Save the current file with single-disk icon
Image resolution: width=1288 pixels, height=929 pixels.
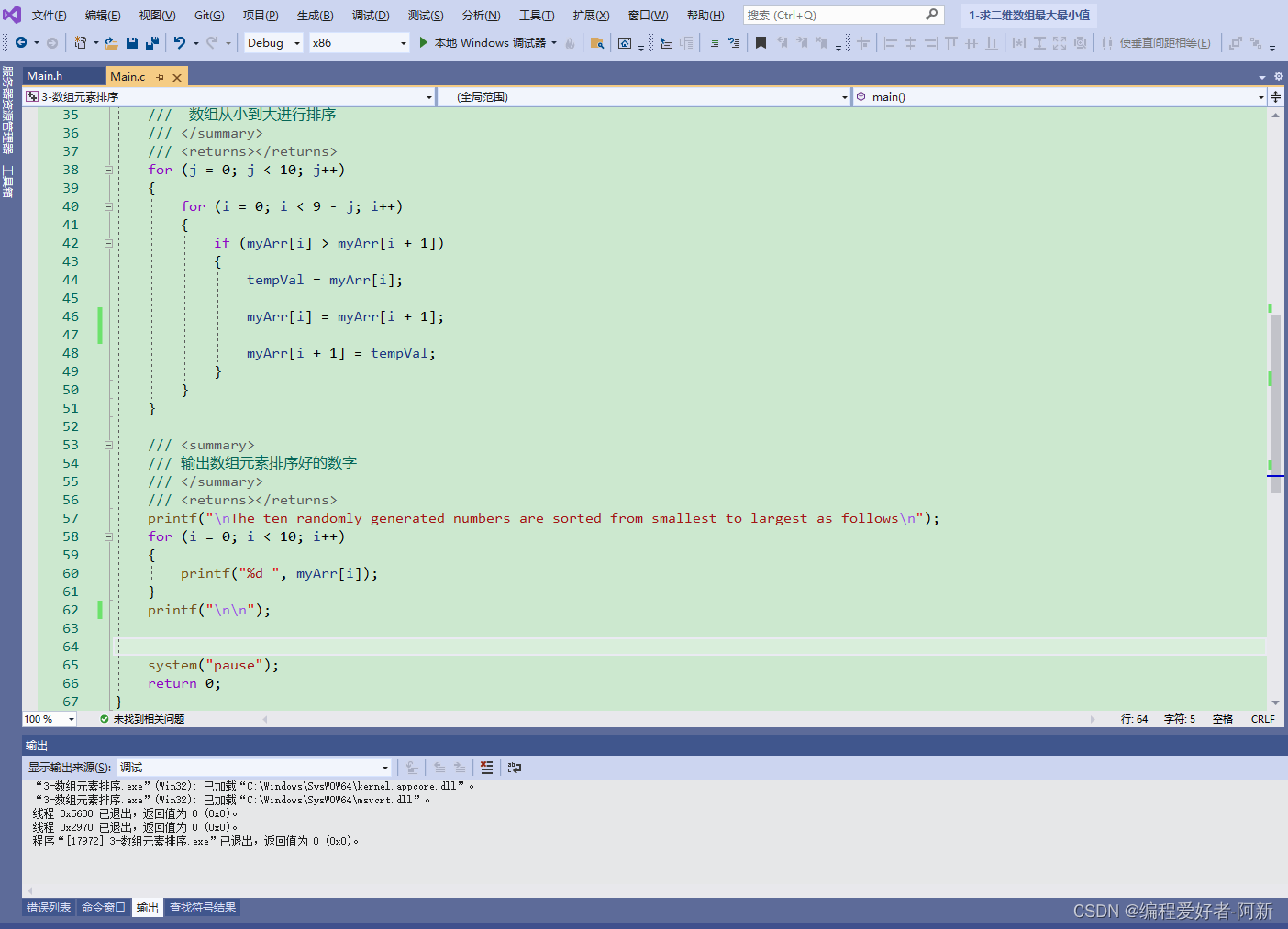coord(132,42)
